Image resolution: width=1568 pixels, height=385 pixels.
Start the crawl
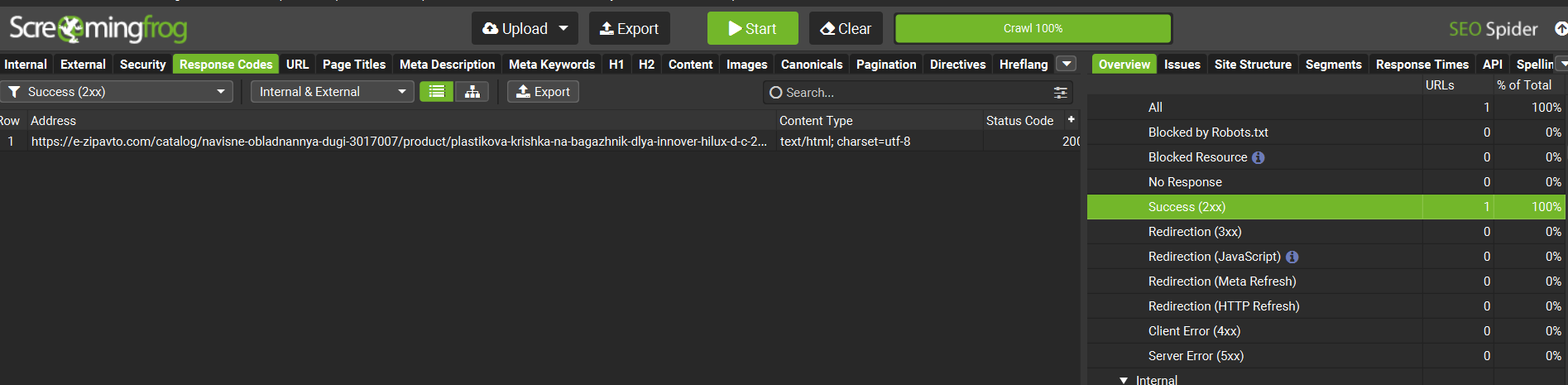click(x=752, y=29)
